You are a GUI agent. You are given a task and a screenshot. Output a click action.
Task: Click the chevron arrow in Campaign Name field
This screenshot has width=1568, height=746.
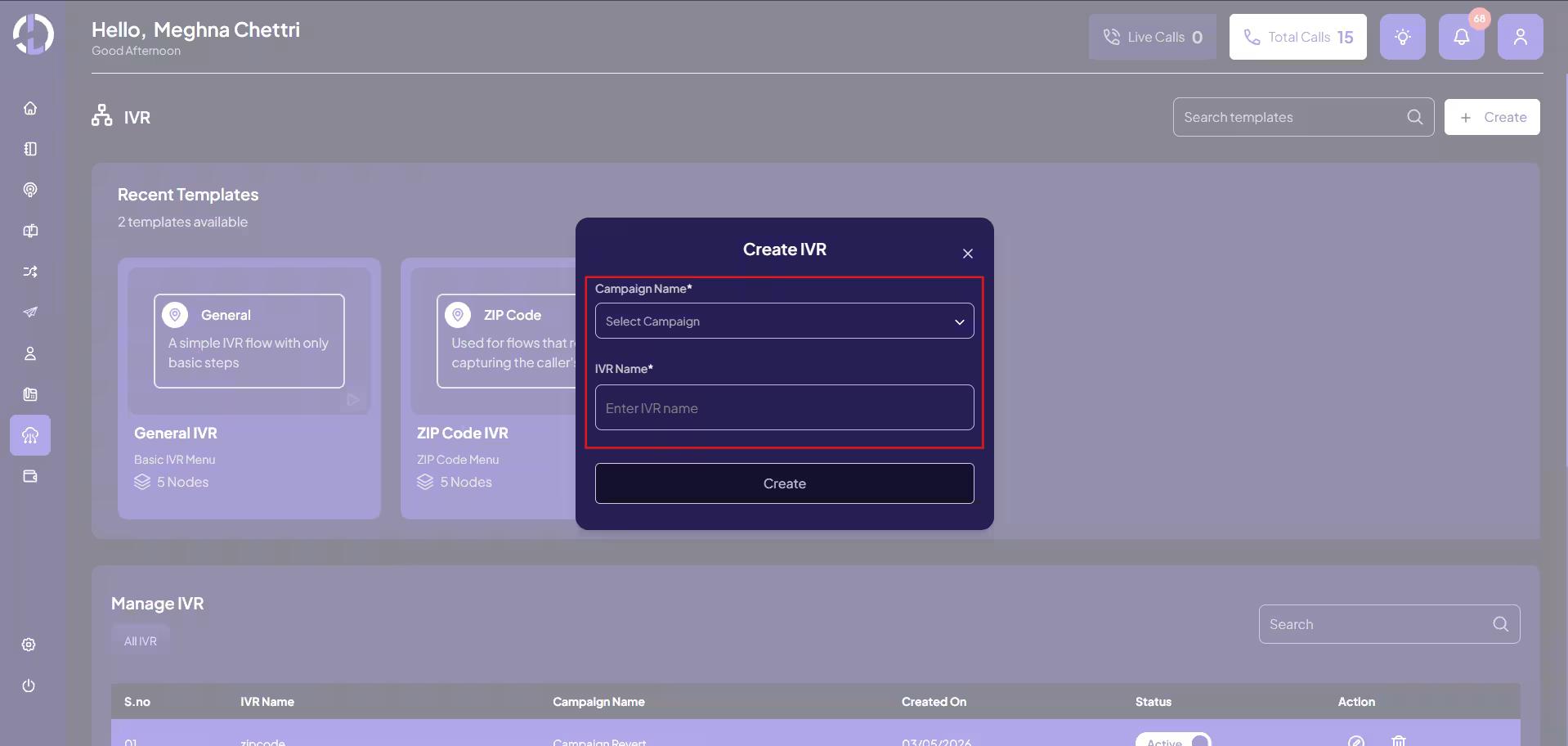959,321
